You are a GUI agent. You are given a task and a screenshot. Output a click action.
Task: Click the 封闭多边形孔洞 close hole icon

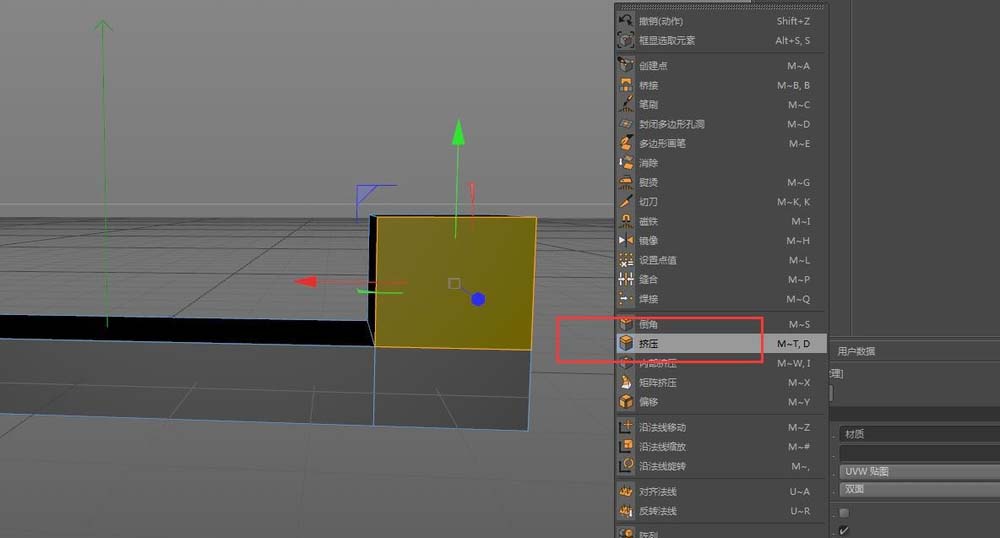click(x=626, y=124)
